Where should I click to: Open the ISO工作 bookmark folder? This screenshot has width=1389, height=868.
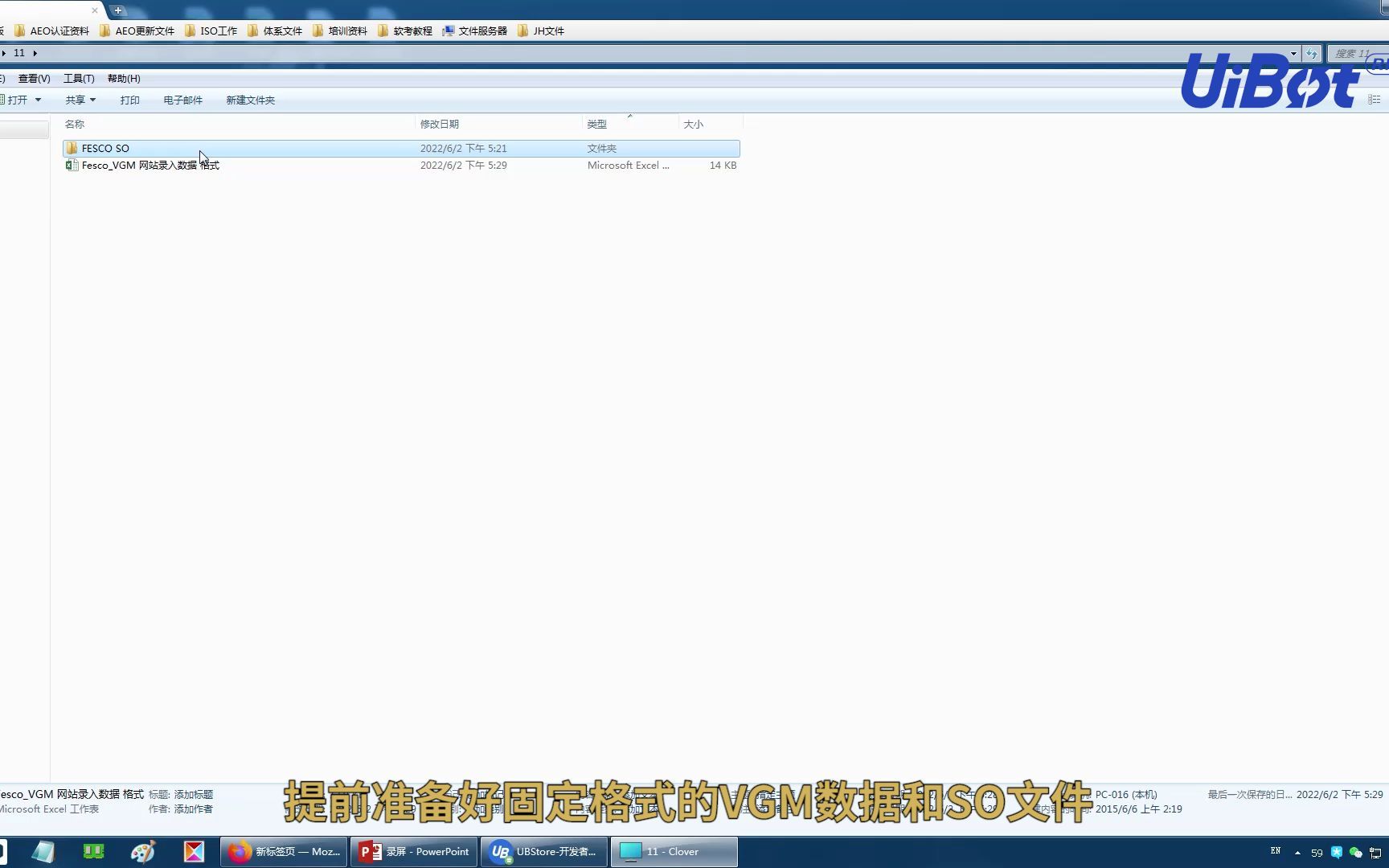[211, 31]
